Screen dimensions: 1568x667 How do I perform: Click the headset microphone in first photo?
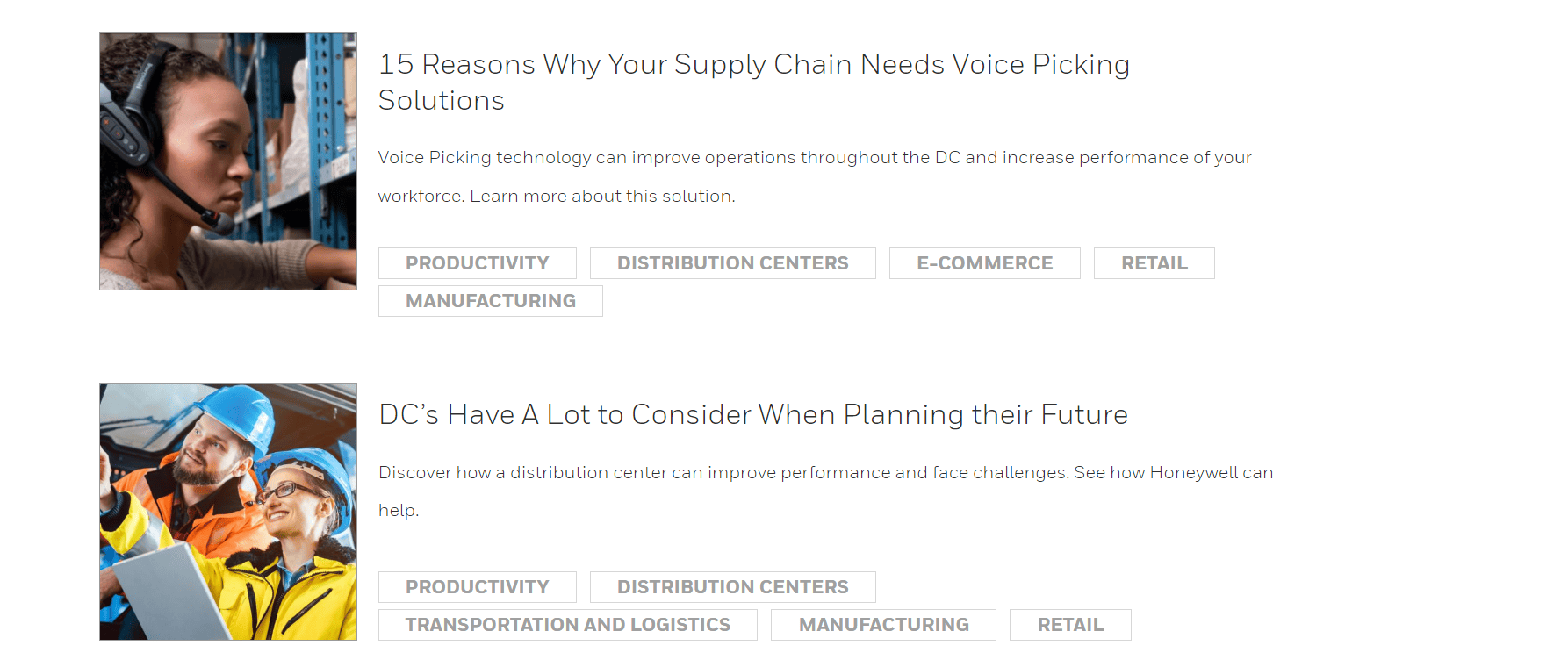click(219, 220)
